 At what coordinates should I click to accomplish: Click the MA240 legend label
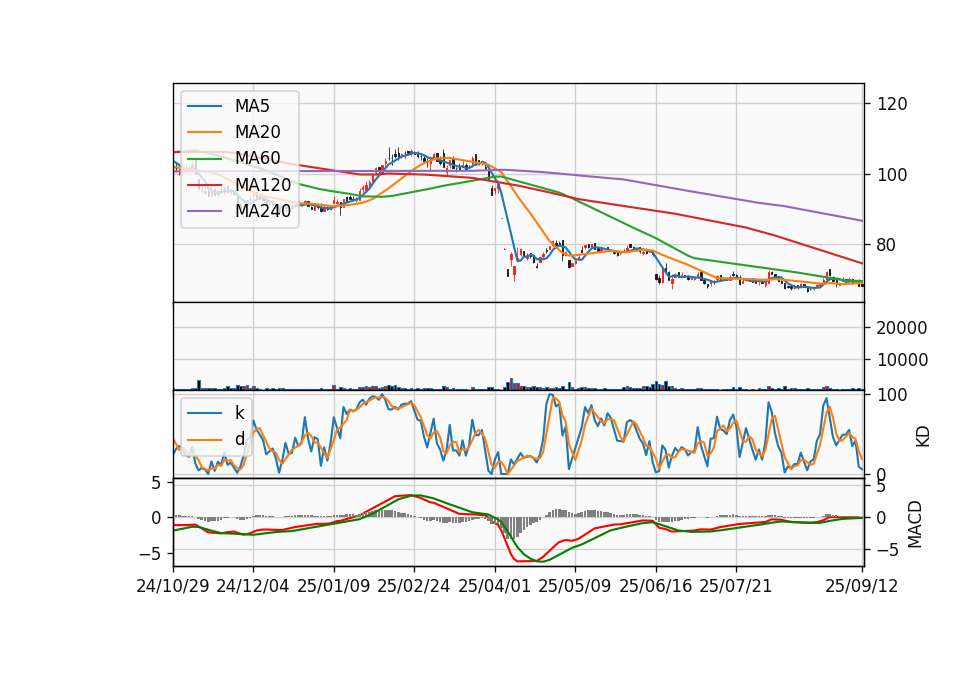coord(263,211)
